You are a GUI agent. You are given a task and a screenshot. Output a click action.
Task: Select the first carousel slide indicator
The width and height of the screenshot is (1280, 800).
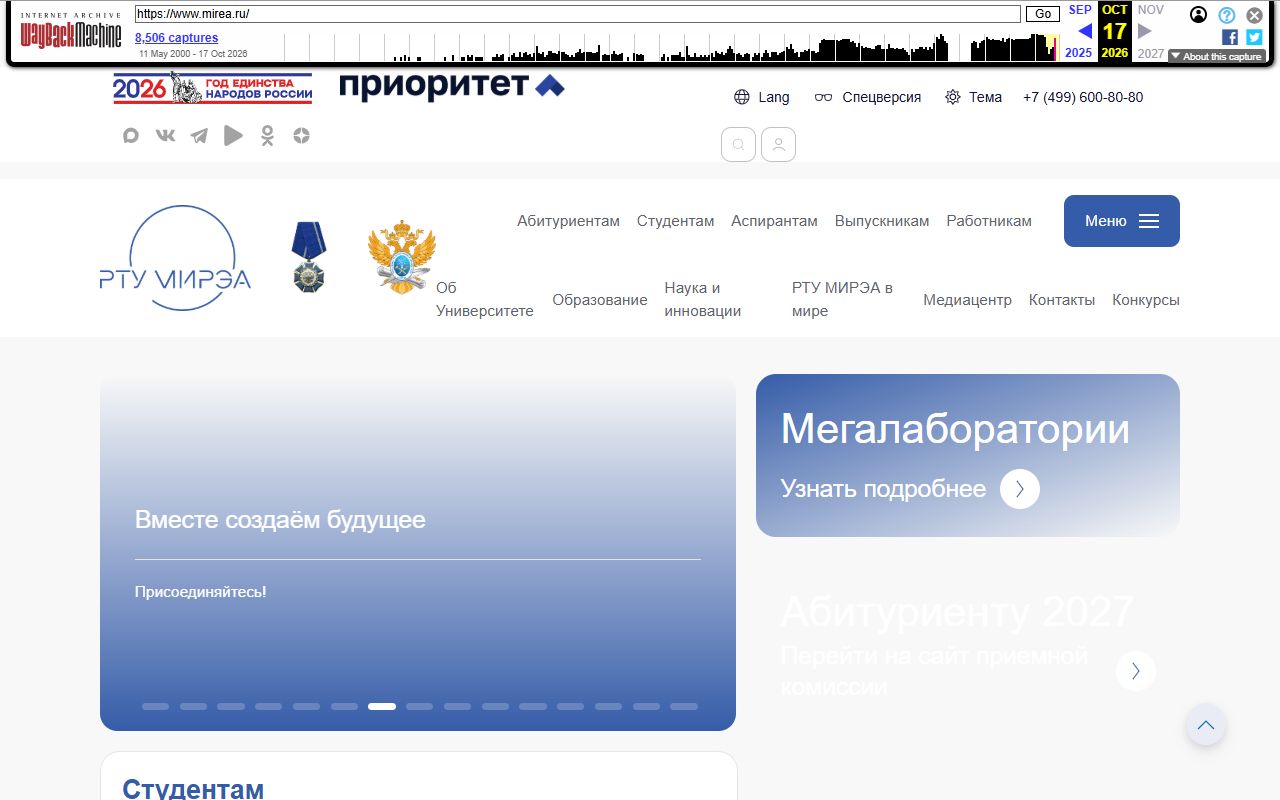point(155,706)
